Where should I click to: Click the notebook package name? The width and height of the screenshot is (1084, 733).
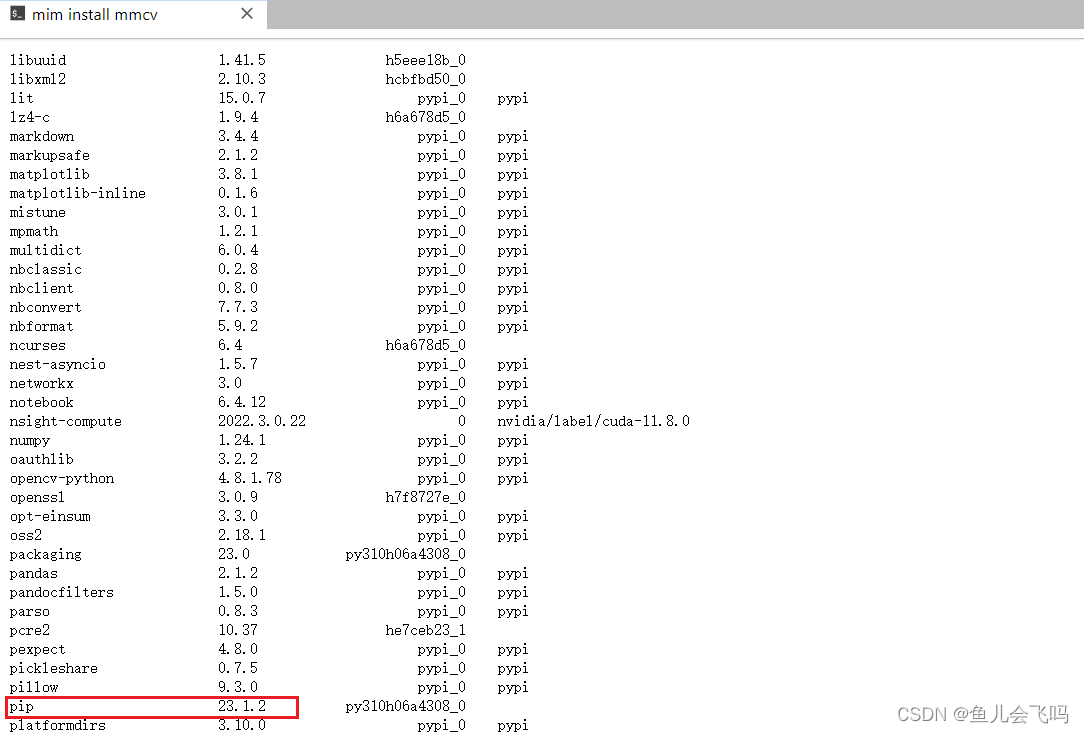(41, 402)
